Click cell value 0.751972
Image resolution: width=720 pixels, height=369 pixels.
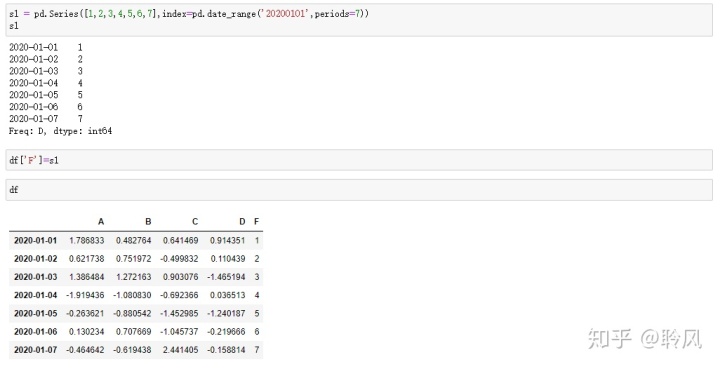pyautogui.click(x=134, y=259)
